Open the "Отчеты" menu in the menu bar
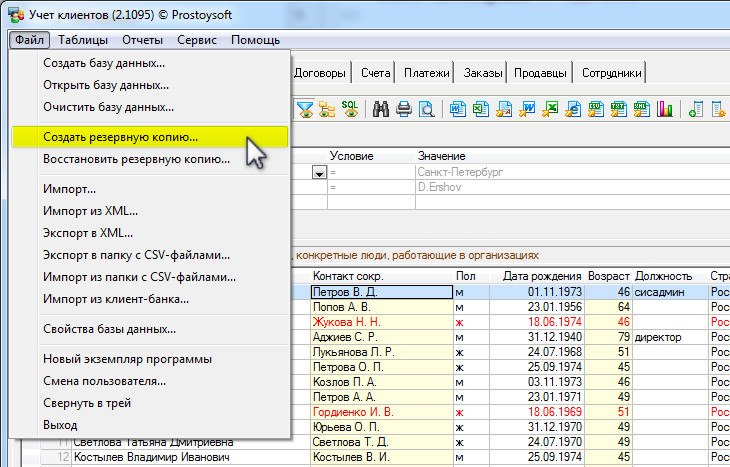Image resolution: width=730 pixels, height=467 pixels. point(142,40)
